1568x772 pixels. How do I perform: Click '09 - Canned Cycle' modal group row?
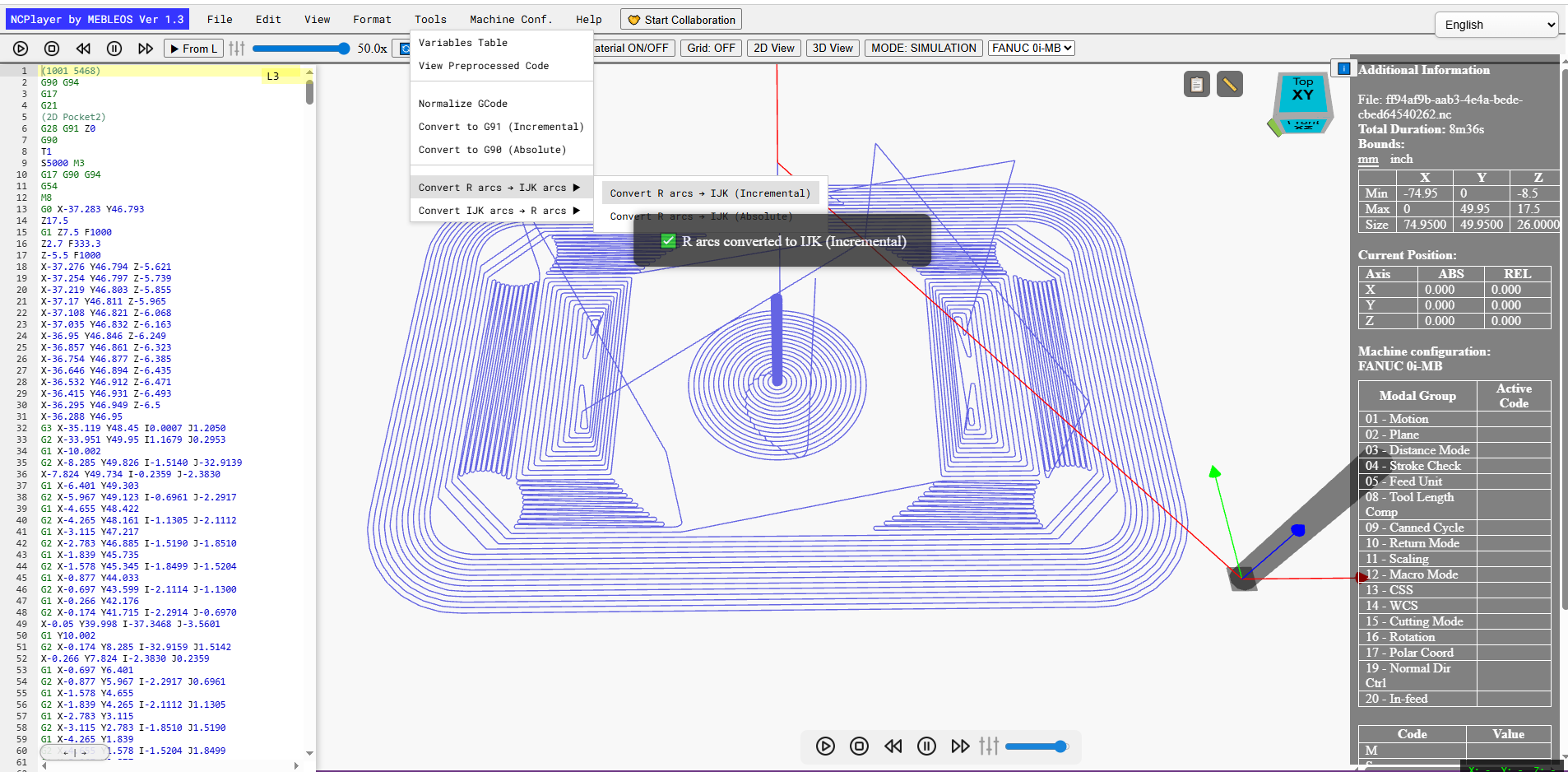click(x=1454, y=528)
